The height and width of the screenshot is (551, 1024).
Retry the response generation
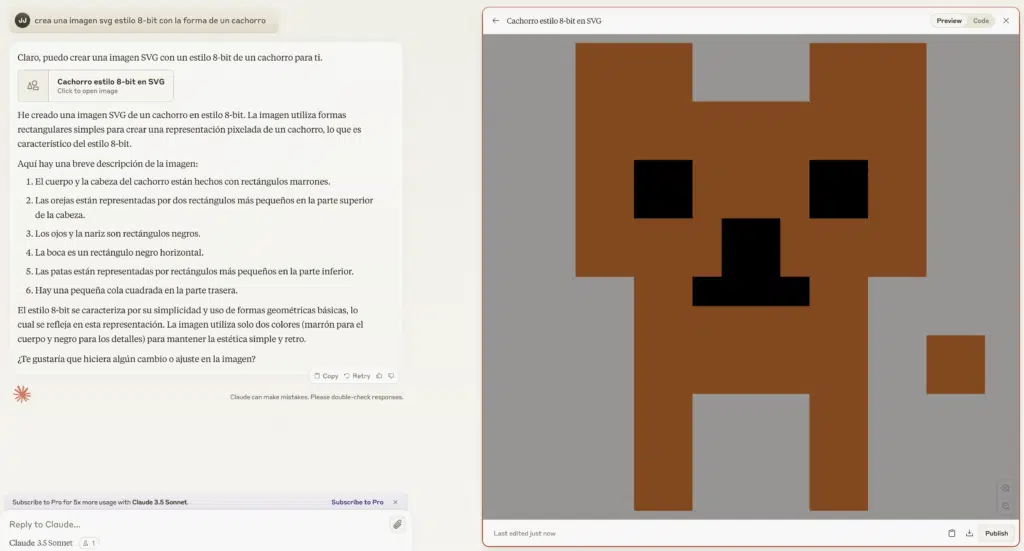tap(357, 376)
